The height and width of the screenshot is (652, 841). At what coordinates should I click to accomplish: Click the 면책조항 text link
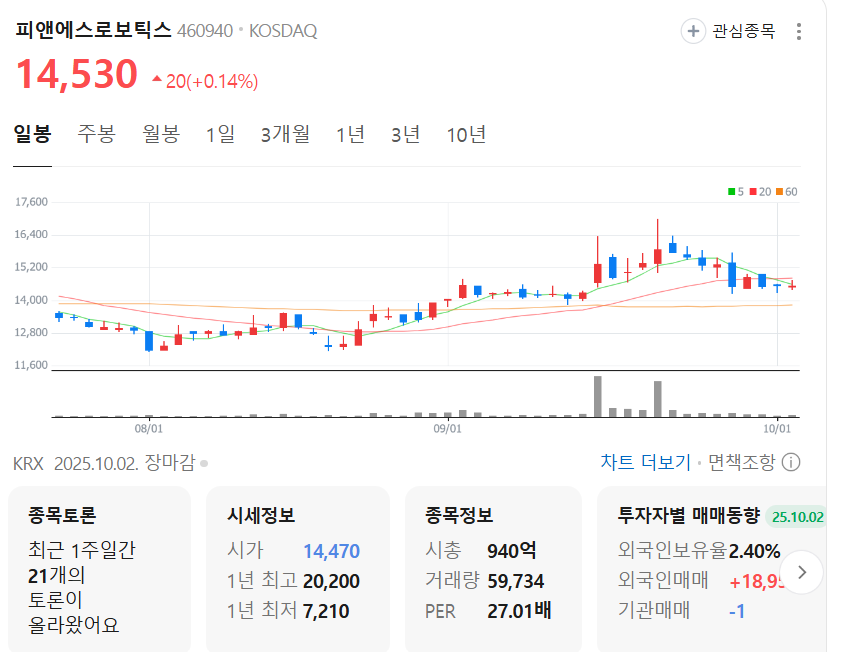coord(741,462)
